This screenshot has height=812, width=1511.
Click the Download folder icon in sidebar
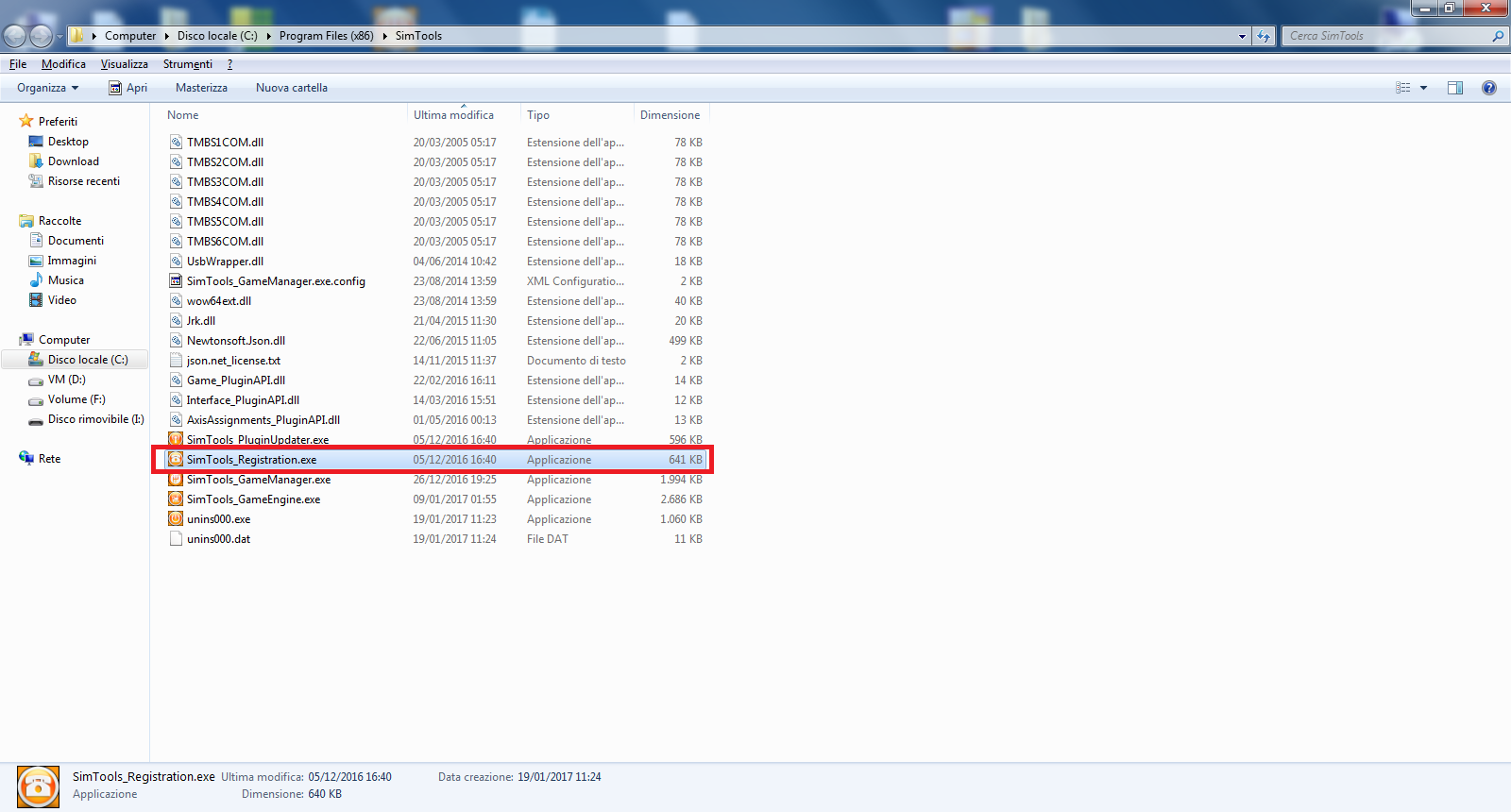coord(36,161)
